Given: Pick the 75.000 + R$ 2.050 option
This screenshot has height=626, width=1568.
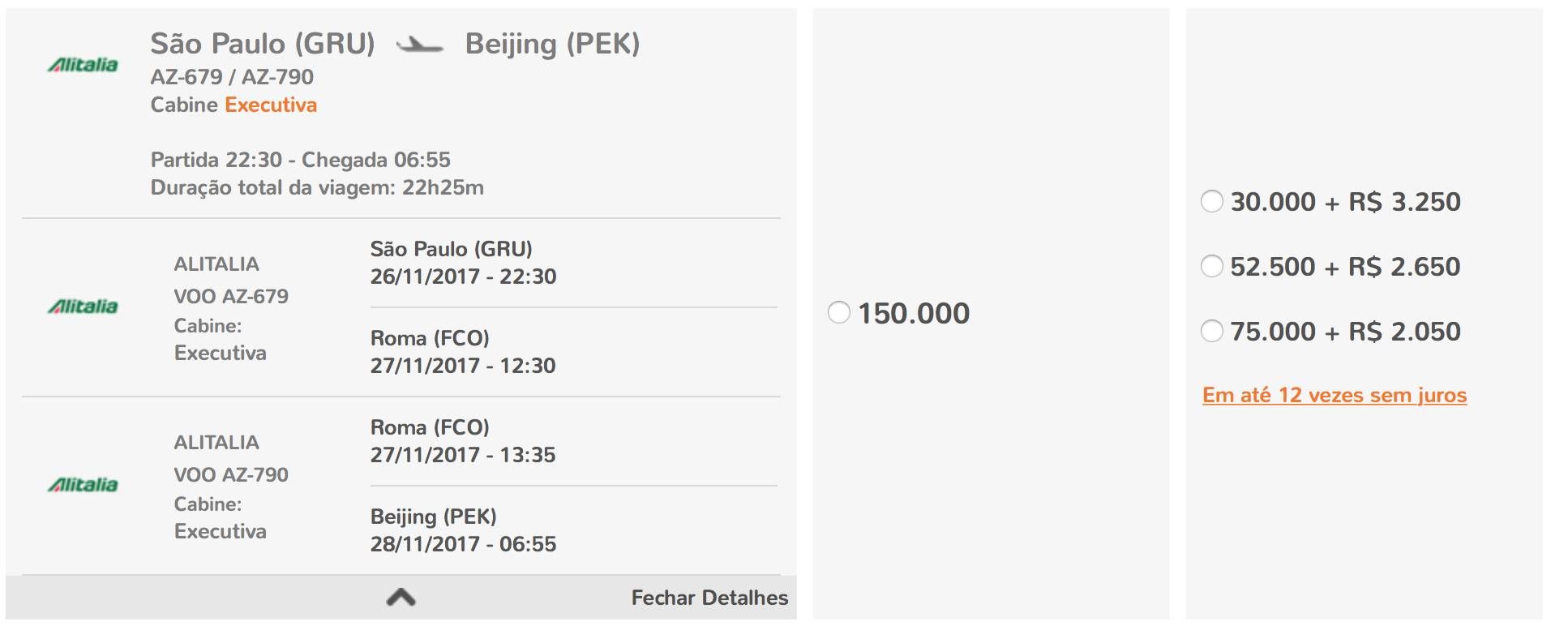Looking at the screenshot, I should click(x=1212, y=331).
